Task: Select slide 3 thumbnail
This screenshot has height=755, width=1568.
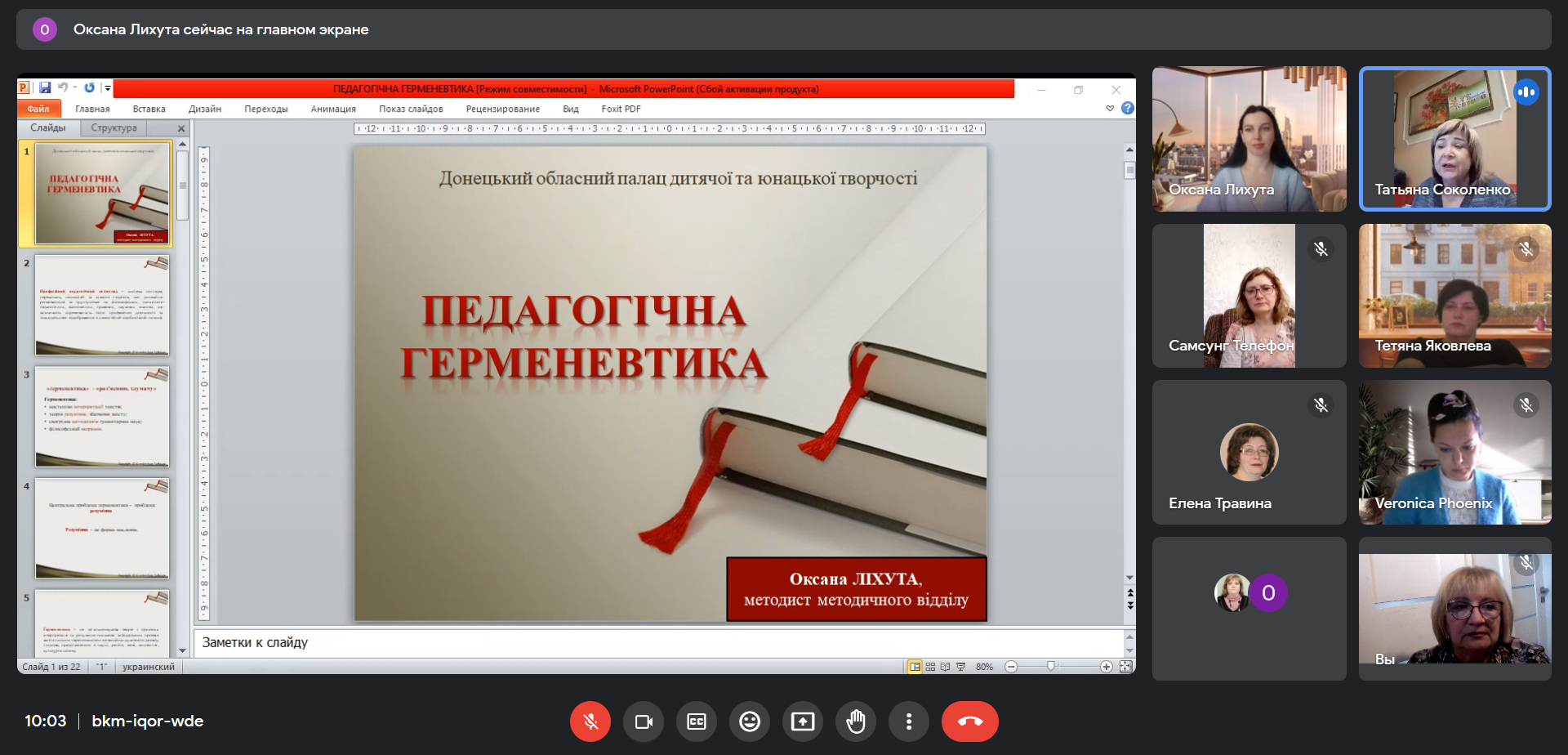Action: click(x=102, y=417)
